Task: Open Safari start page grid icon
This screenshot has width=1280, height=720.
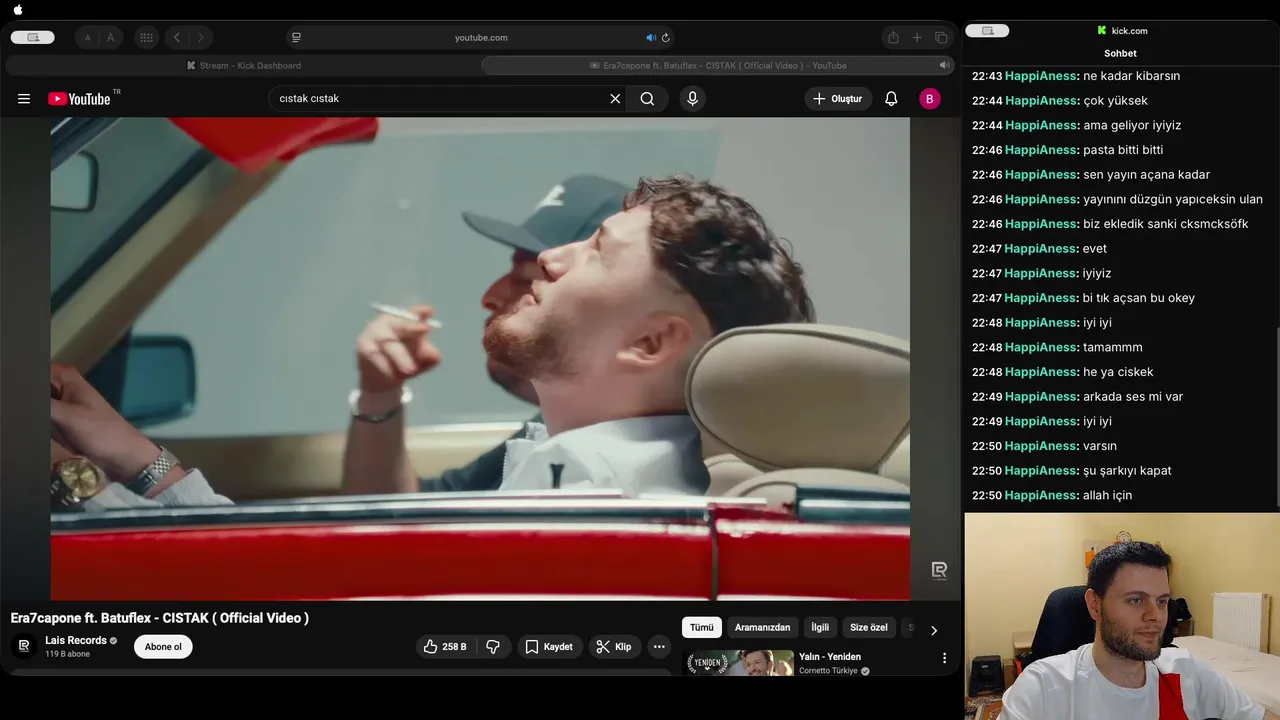Action: pos(147,38)
